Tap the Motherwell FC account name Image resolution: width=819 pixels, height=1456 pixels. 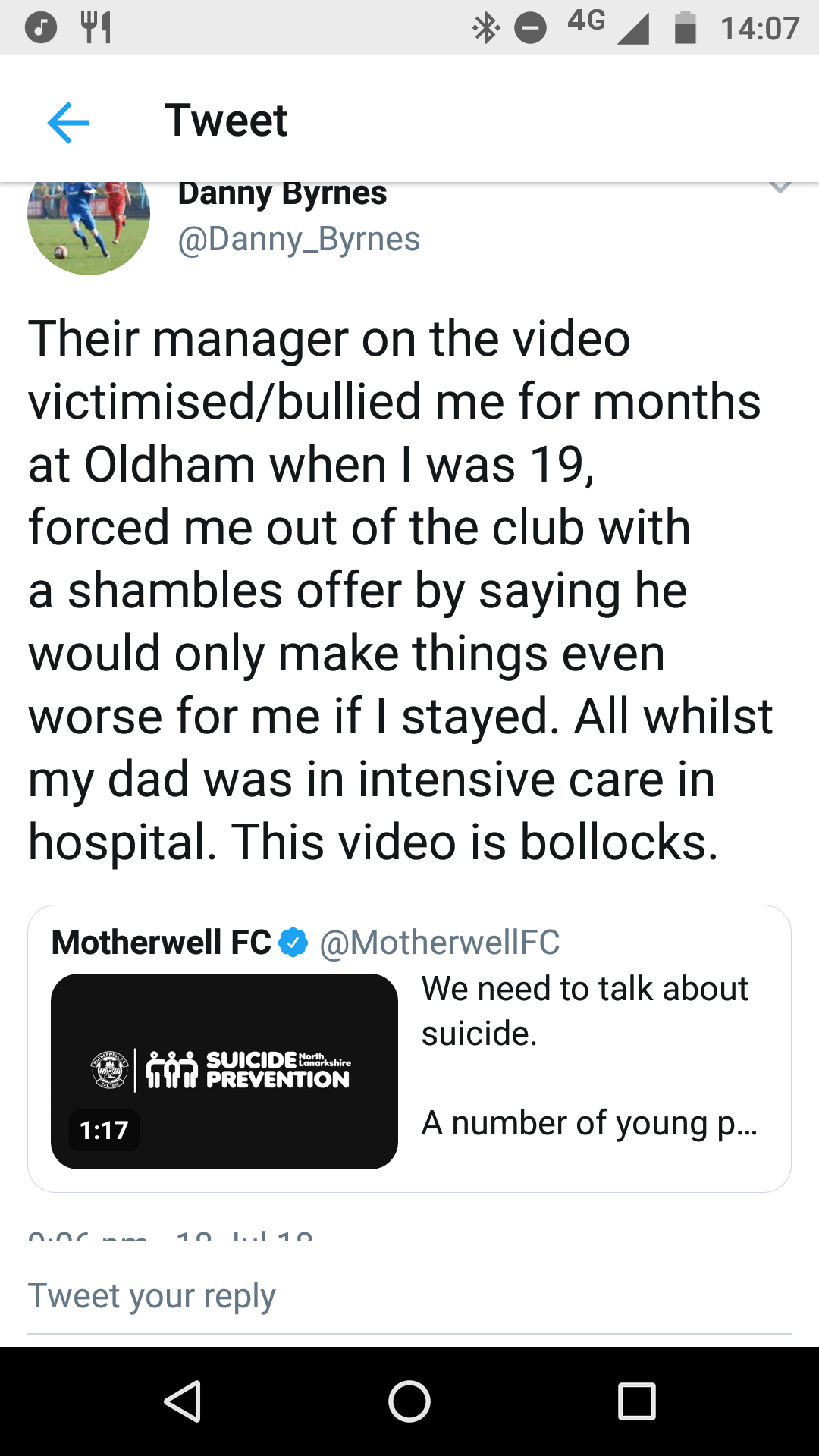click(x=162, y=943)
